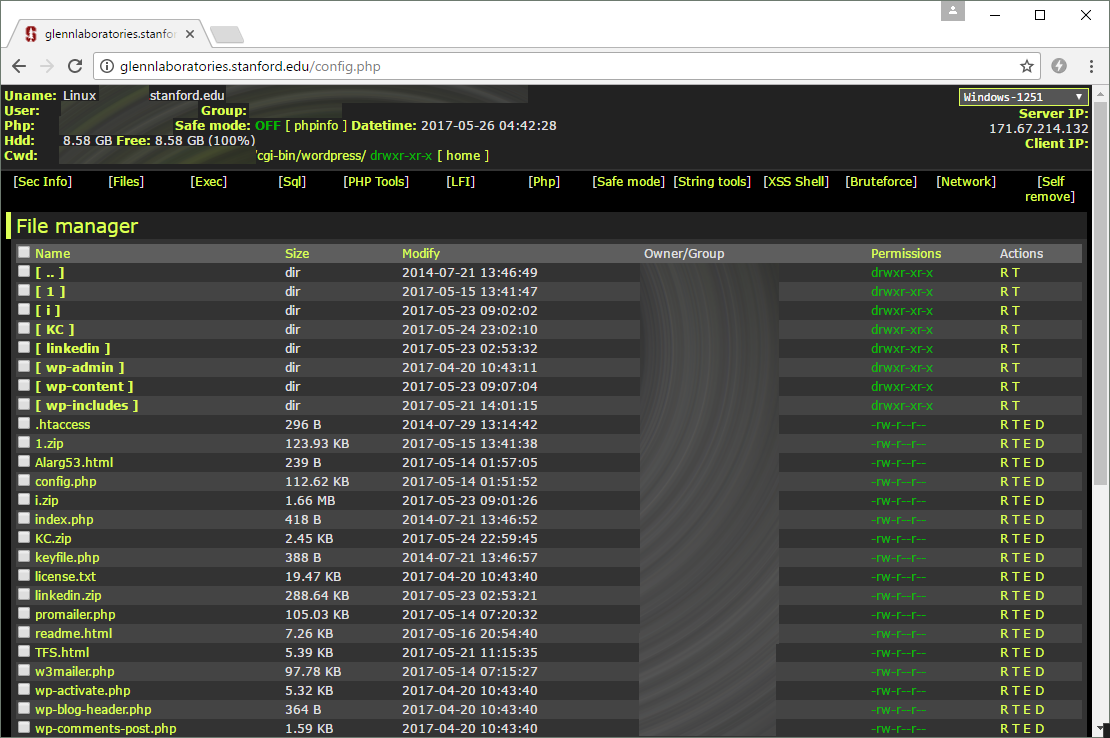Open the [PHP Tools] menu

[x=376, y=181]
